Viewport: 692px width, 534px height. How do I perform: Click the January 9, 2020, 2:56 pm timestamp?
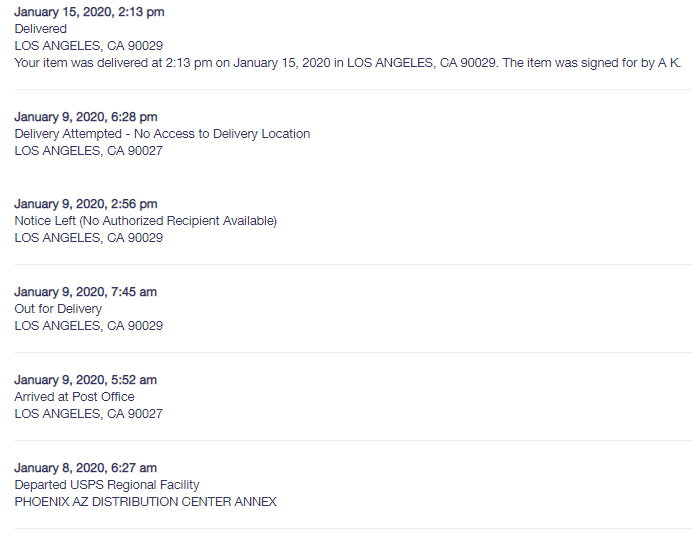tap(86, 204)
